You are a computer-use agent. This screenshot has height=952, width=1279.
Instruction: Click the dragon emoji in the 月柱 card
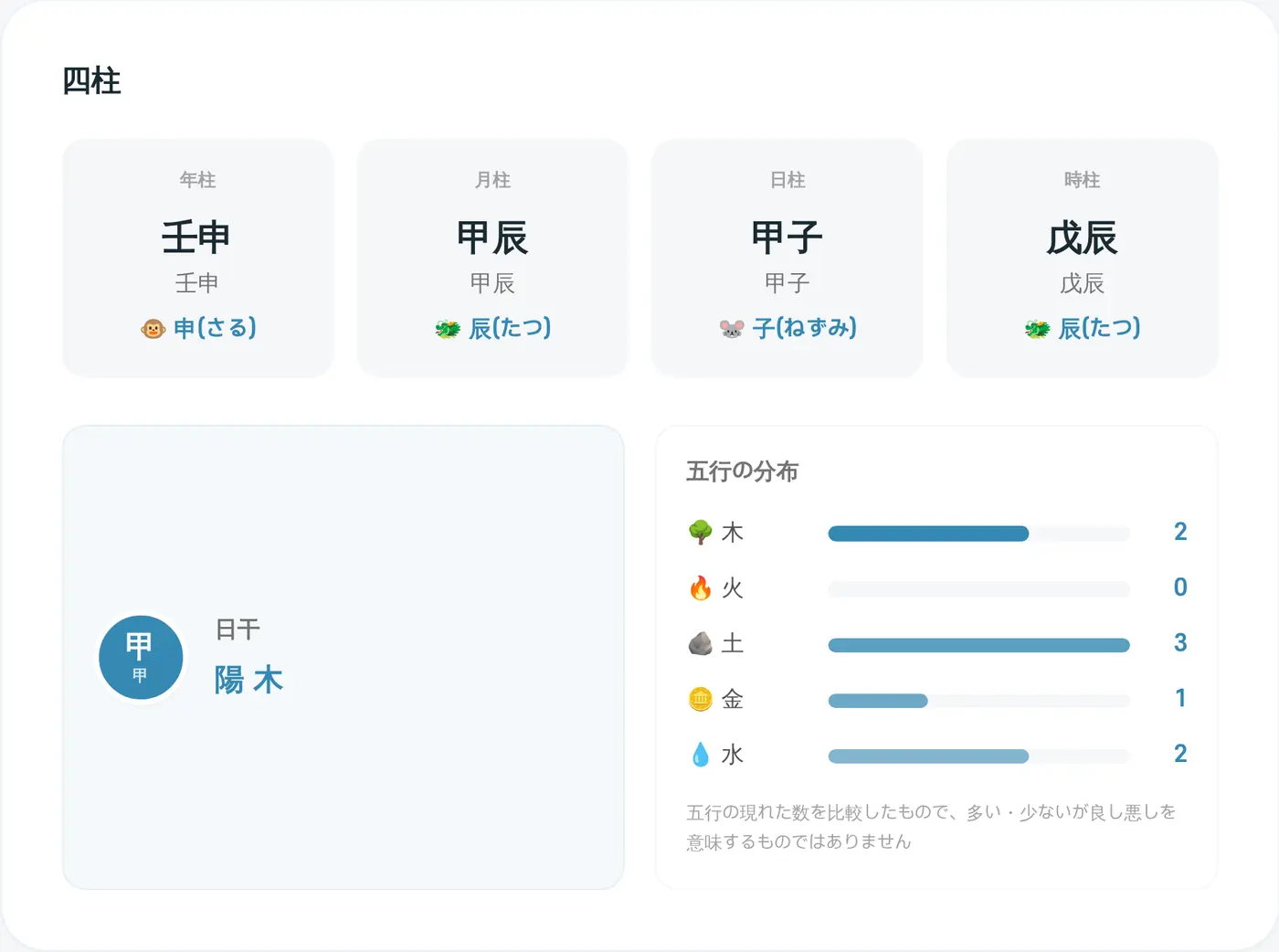pos(448,329)
